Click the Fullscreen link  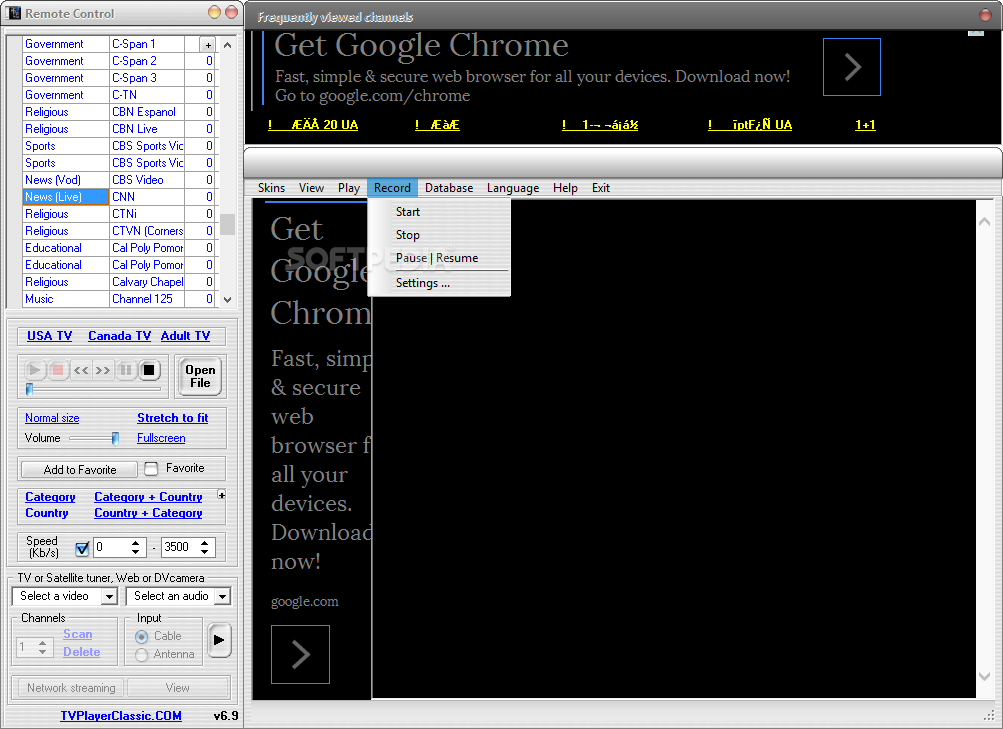(161, 438)
